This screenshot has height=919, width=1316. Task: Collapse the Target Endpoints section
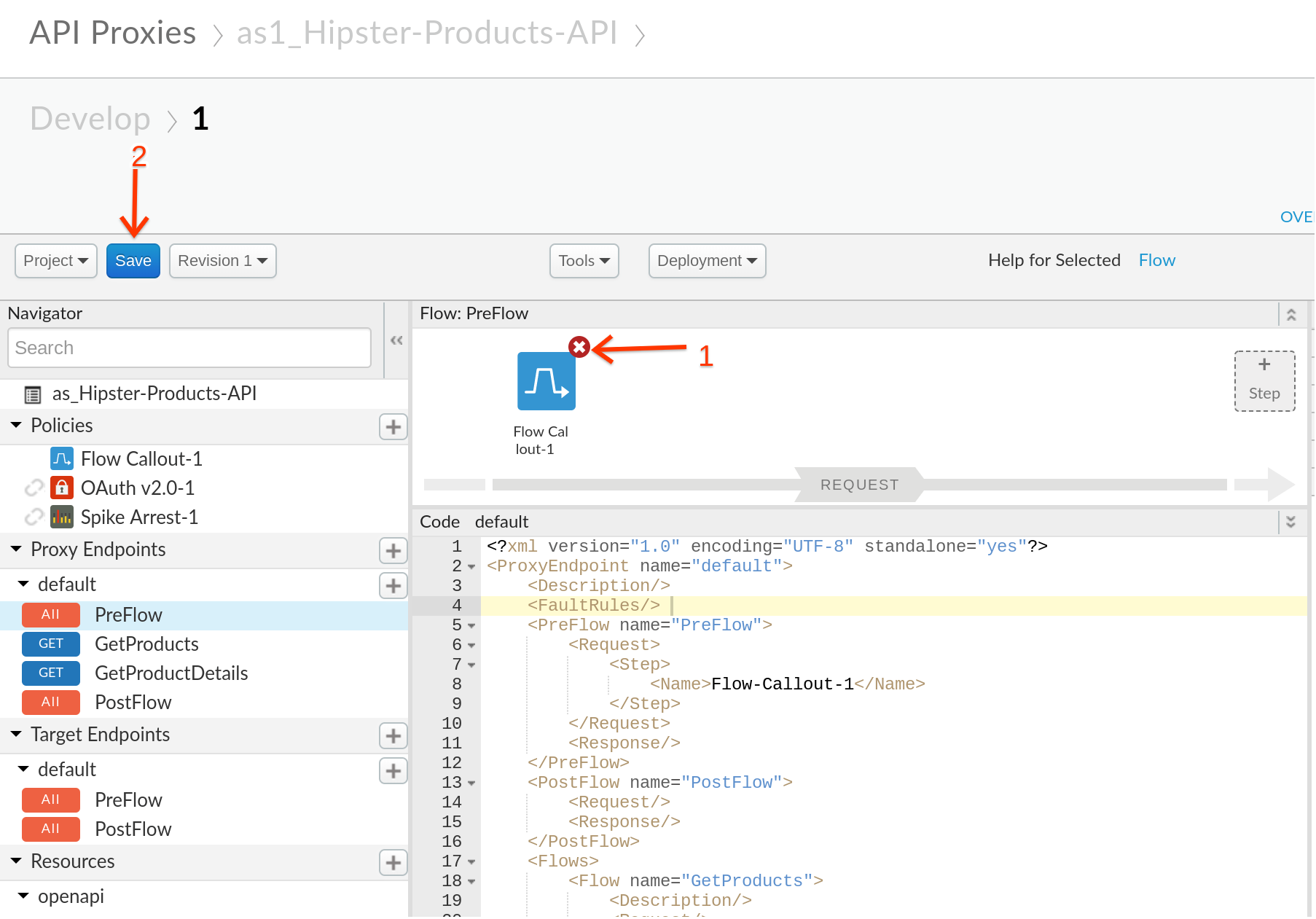pyautogui.click(x=16, y=734)
